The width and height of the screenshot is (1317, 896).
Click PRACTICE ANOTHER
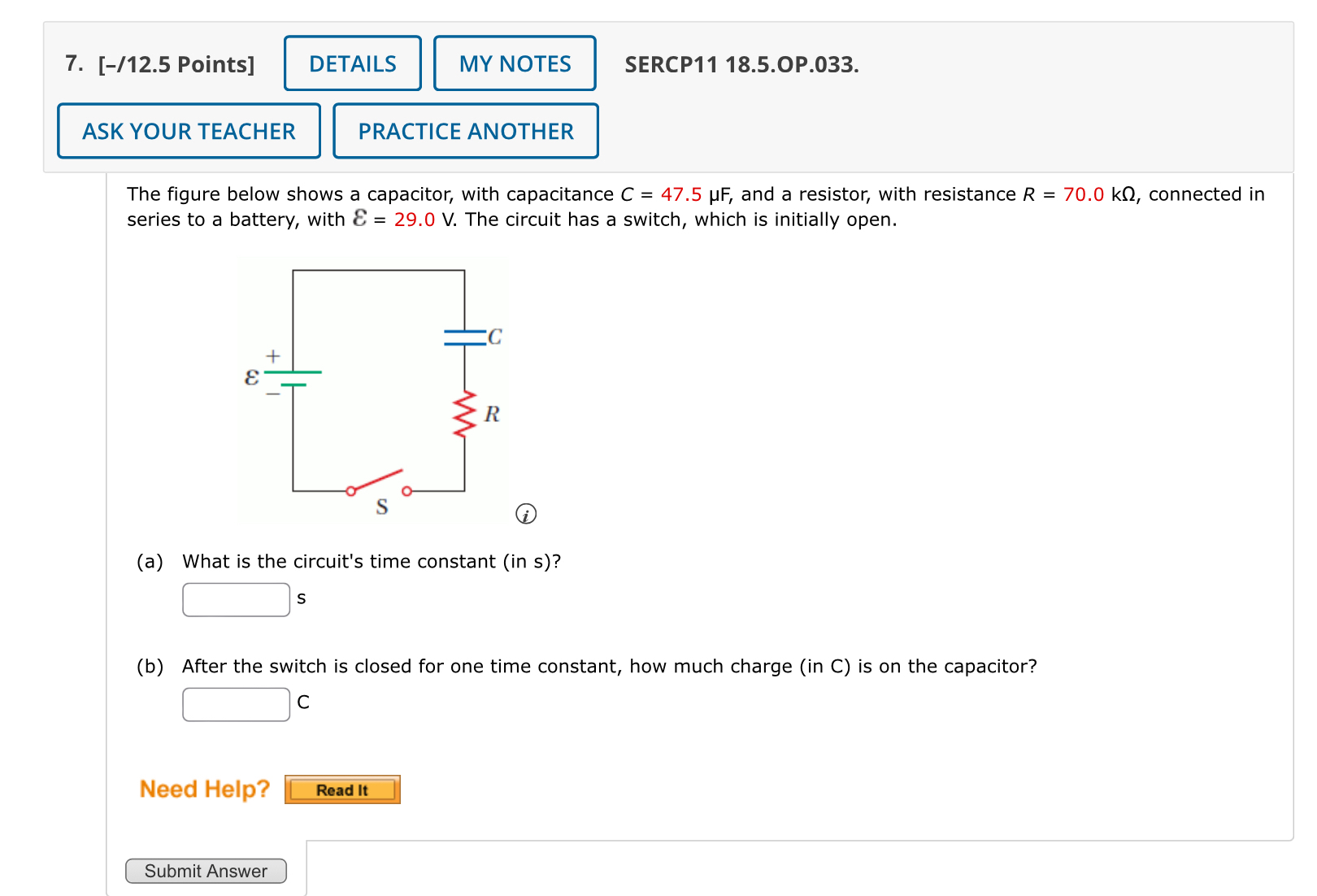(465, 131)
